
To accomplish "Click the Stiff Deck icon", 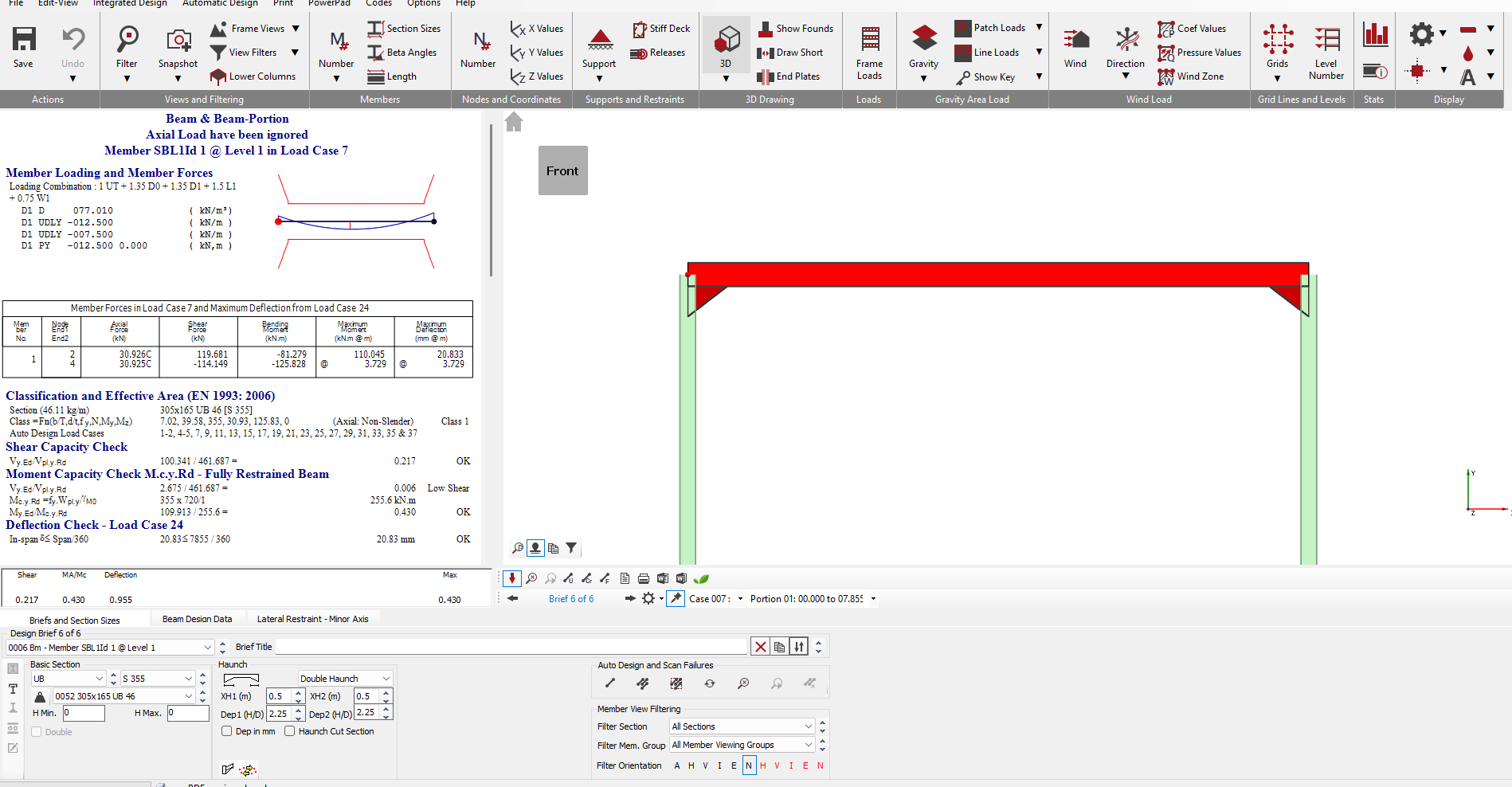I will click(639, 29).
